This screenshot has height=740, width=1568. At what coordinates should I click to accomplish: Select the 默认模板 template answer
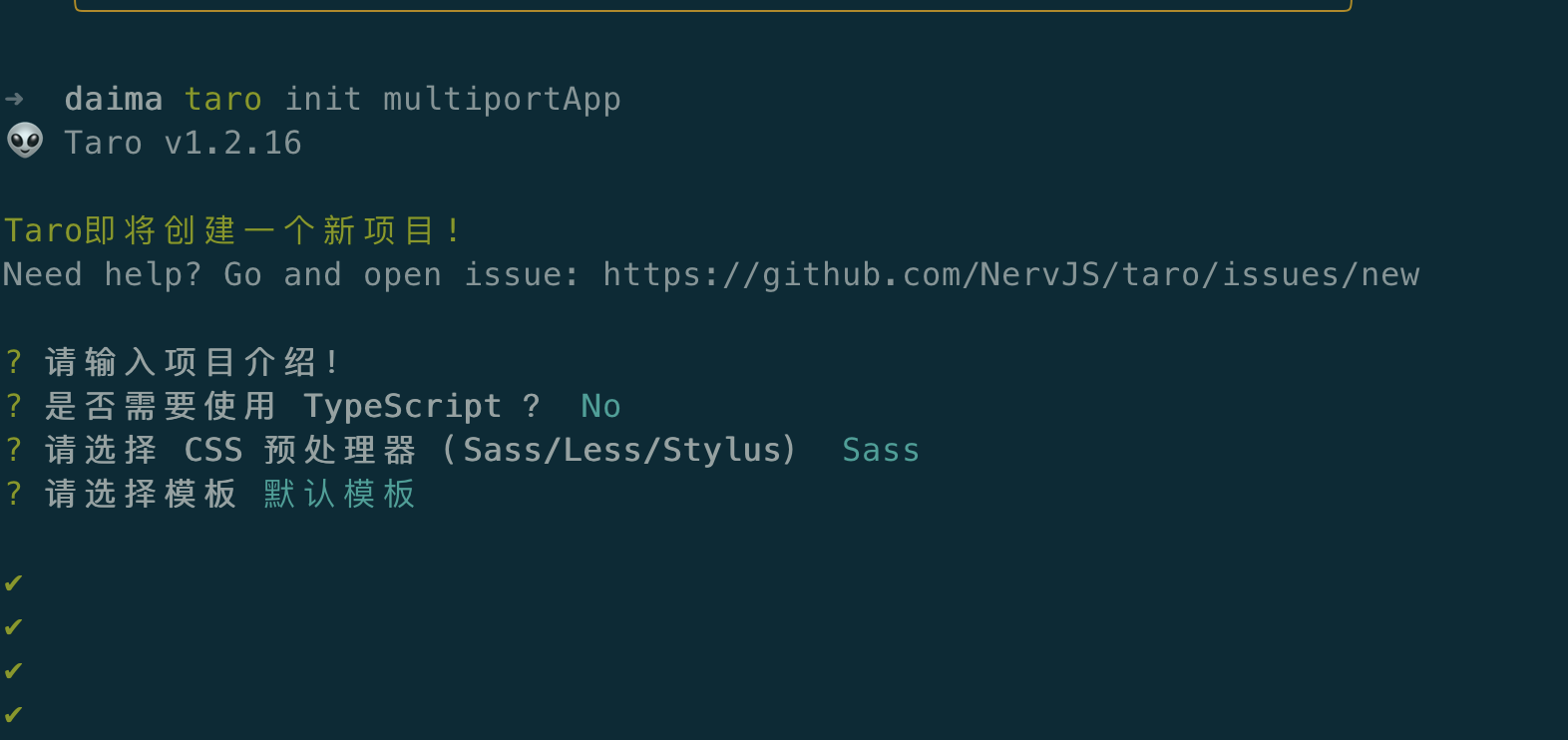click(x=339, y=494)
